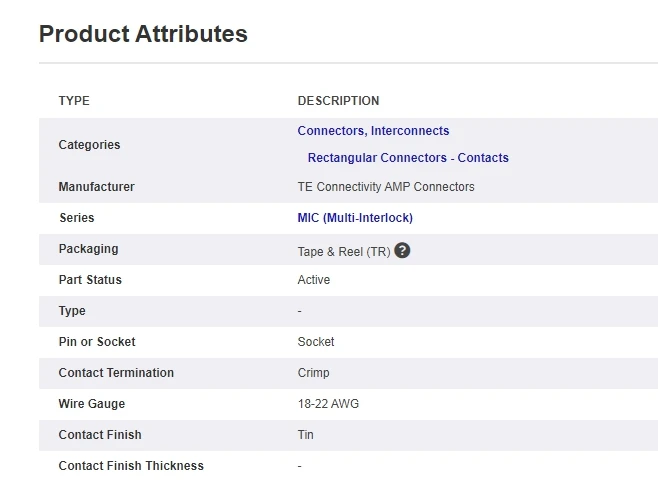Select the Product Attributes heading
658x486 pixels.
[x=143, y=34]
